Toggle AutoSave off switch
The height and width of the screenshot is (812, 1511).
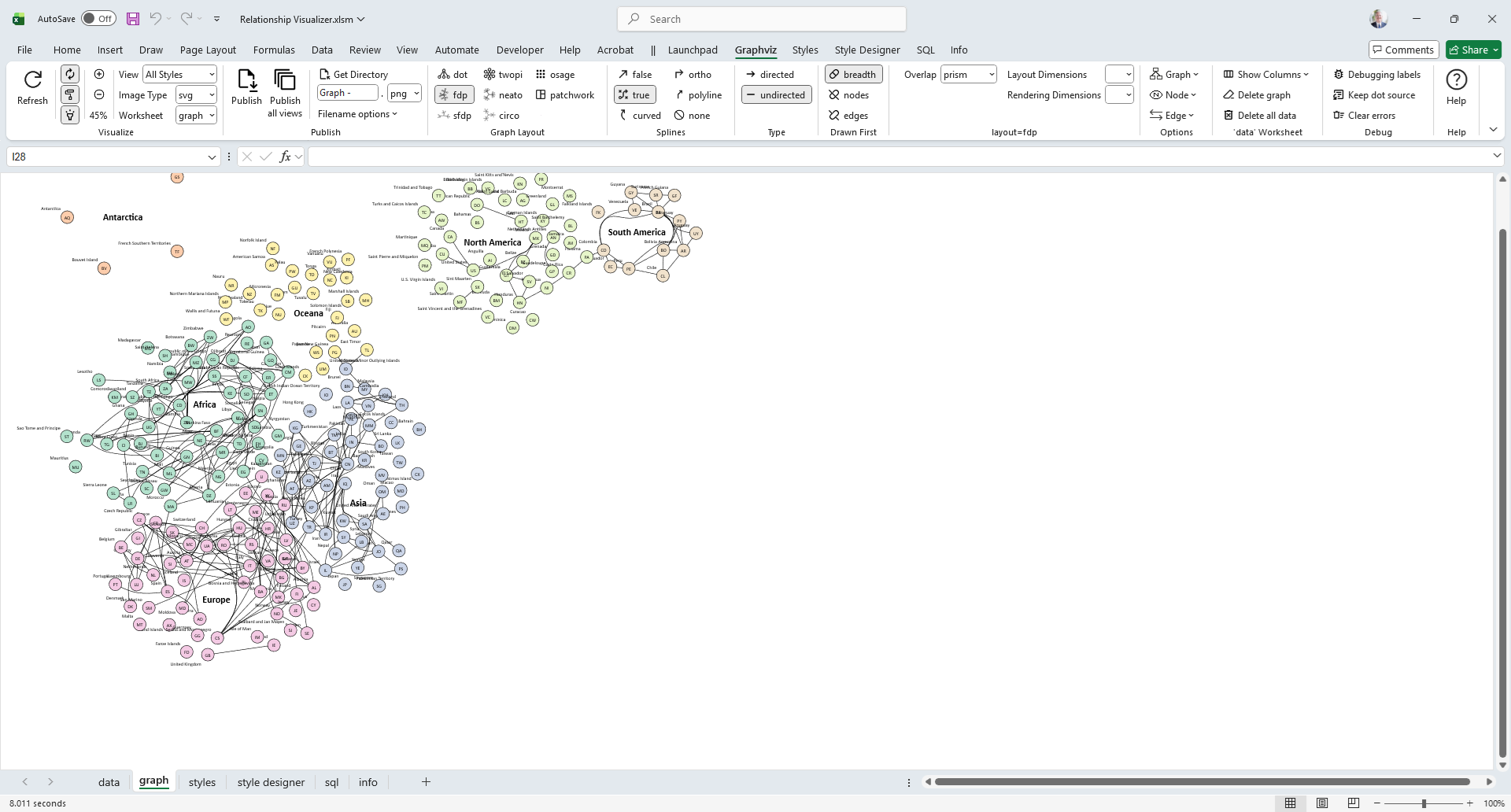[98, 19]
